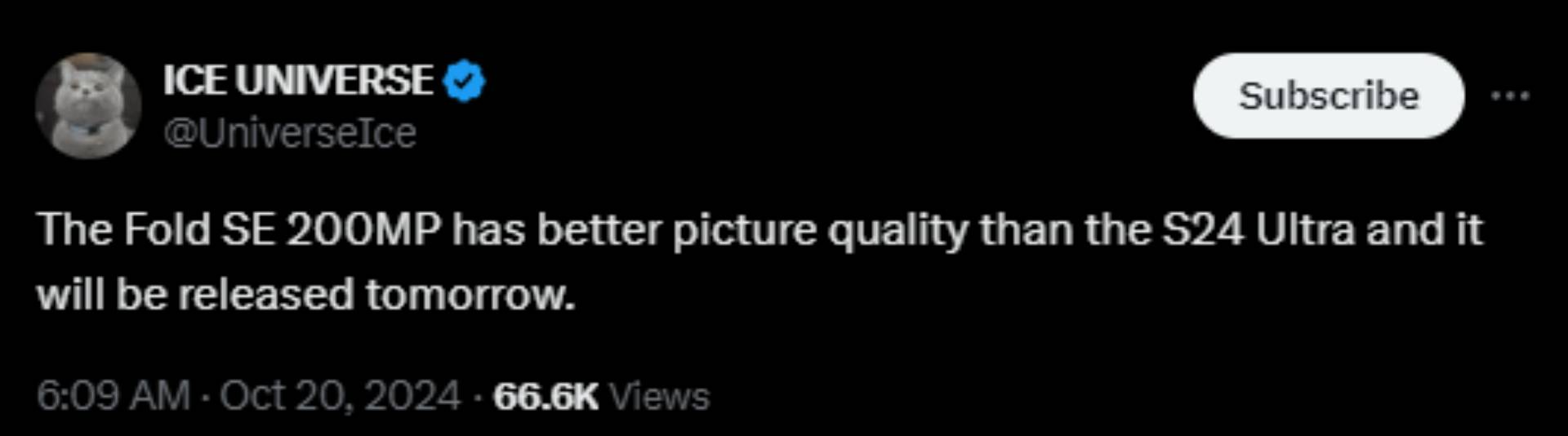Click 'will be released tomorrow' line

(x=305, y=294)
